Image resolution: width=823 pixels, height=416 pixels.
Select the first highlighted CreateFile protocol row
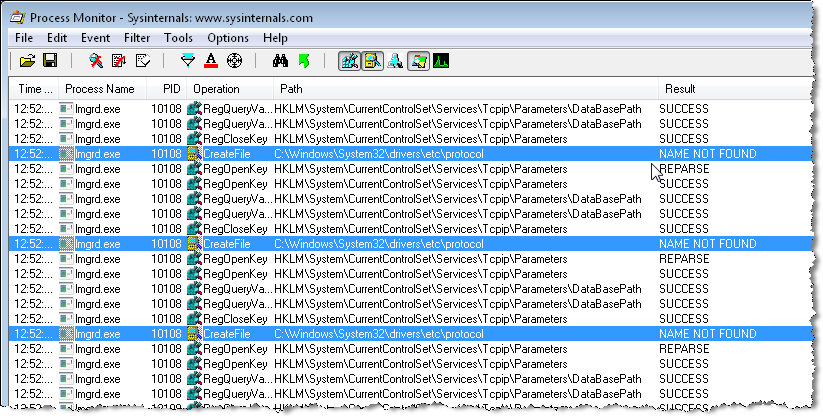point(400,154)
